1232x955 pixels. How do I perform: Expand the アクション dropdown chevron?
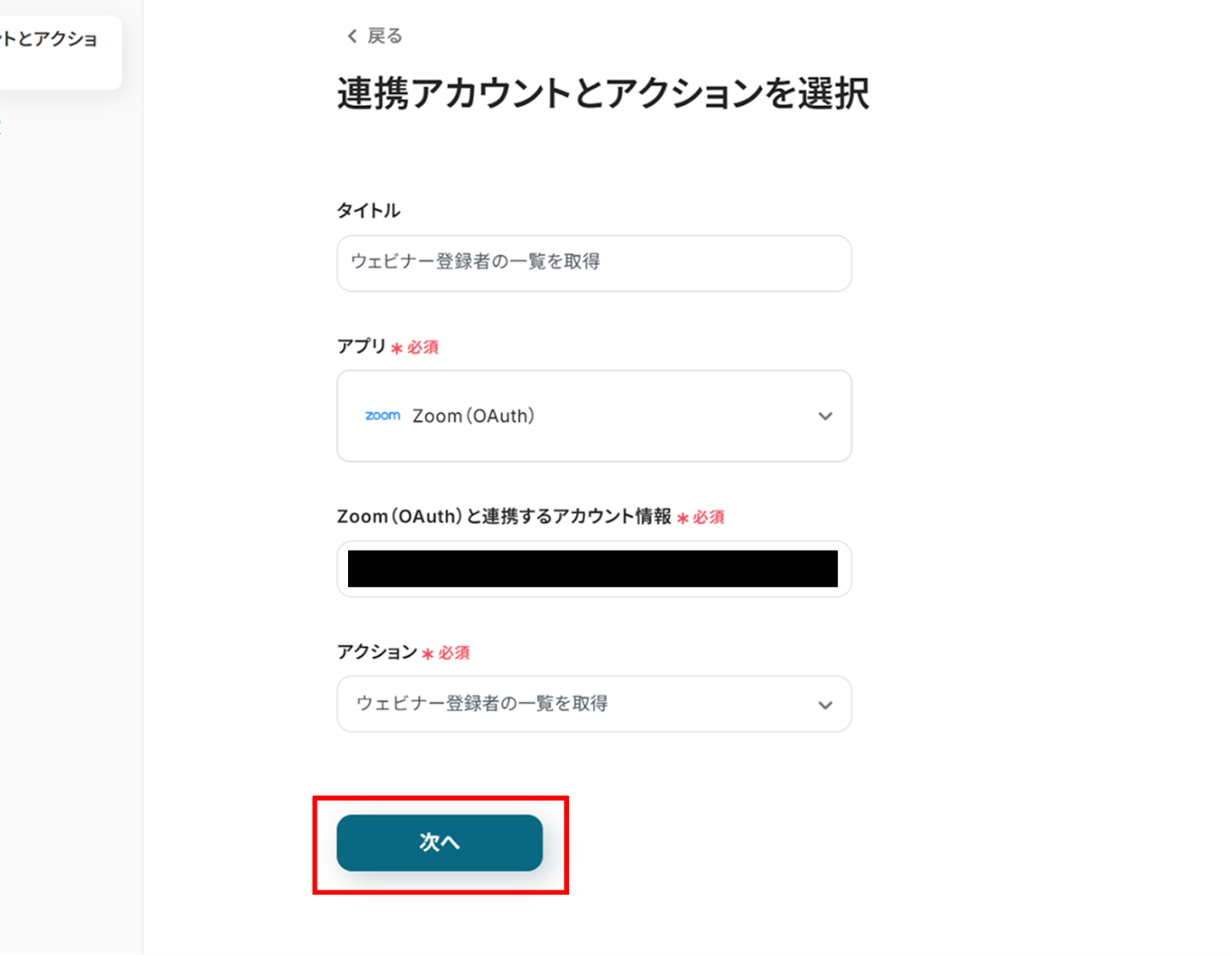click(825, 705)
